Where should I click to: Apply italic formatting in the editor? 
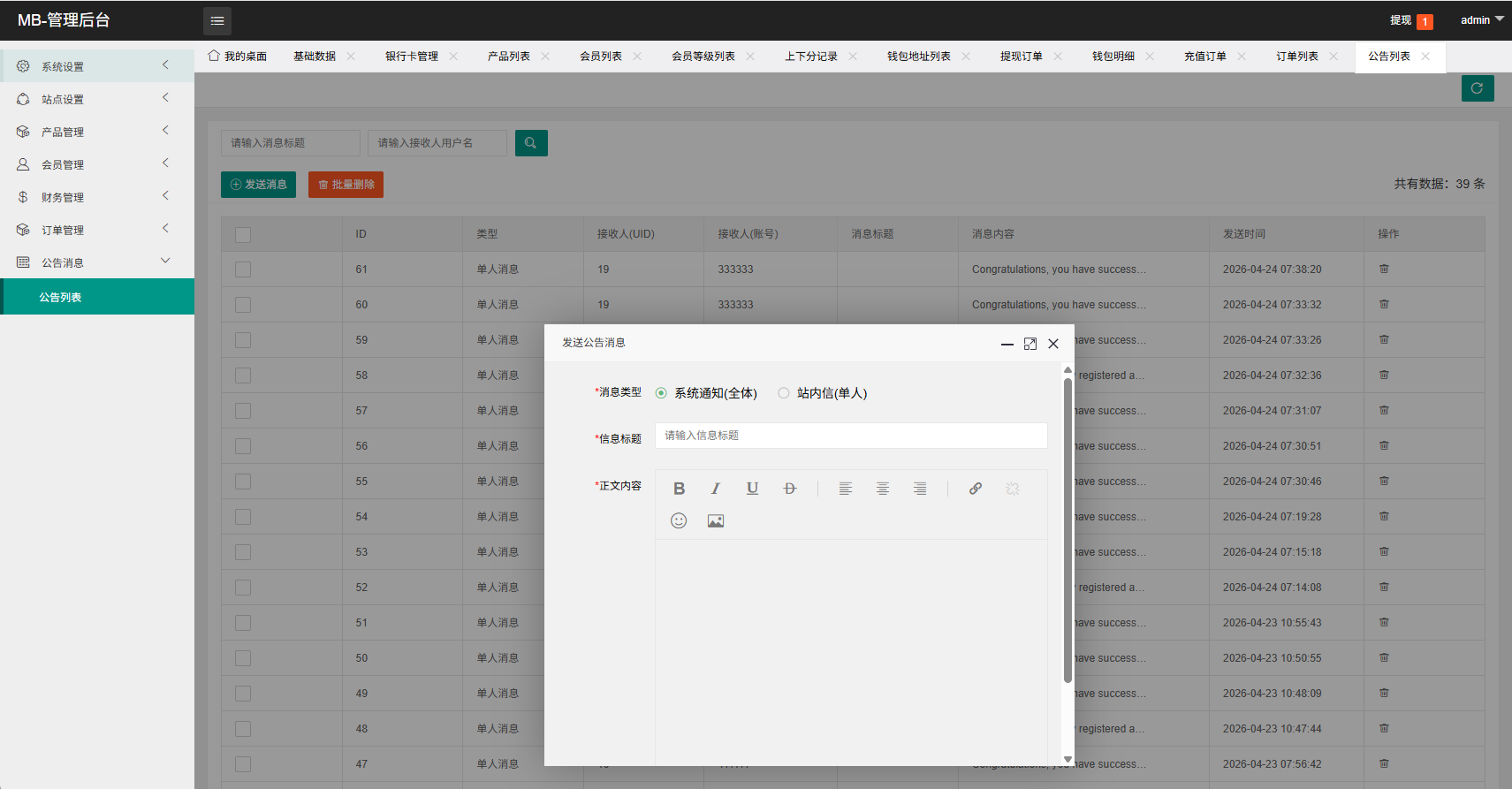tap(716, 489)
